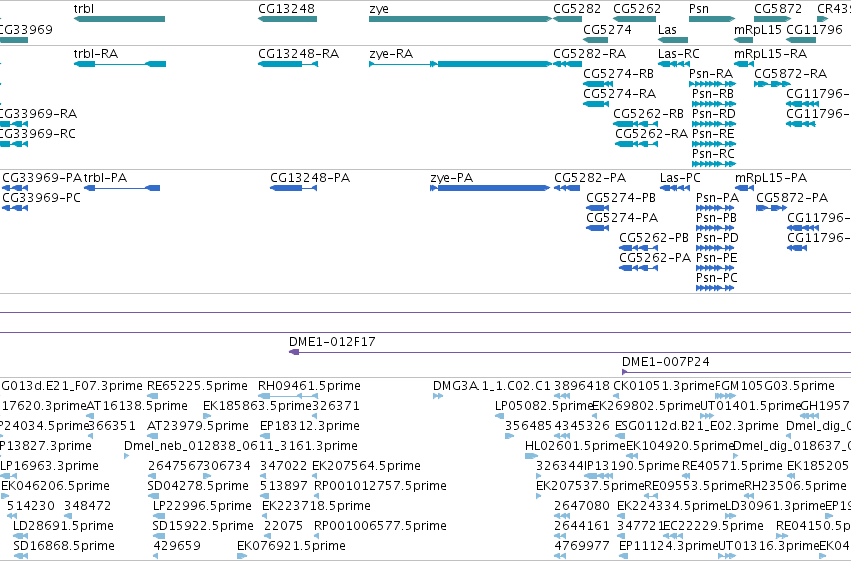The width and height of the screenshot is (851, 561).
Task: Select the CG5262-RB transcript label
Action: [x=648, y=114]
